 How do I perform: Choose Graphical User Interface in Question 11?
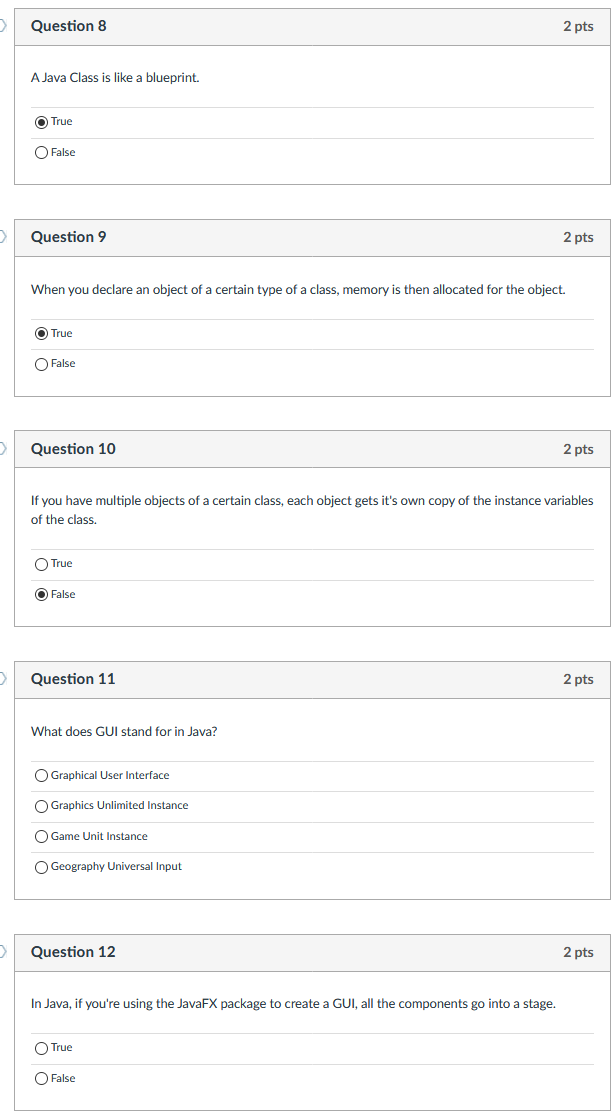(41, 775)
